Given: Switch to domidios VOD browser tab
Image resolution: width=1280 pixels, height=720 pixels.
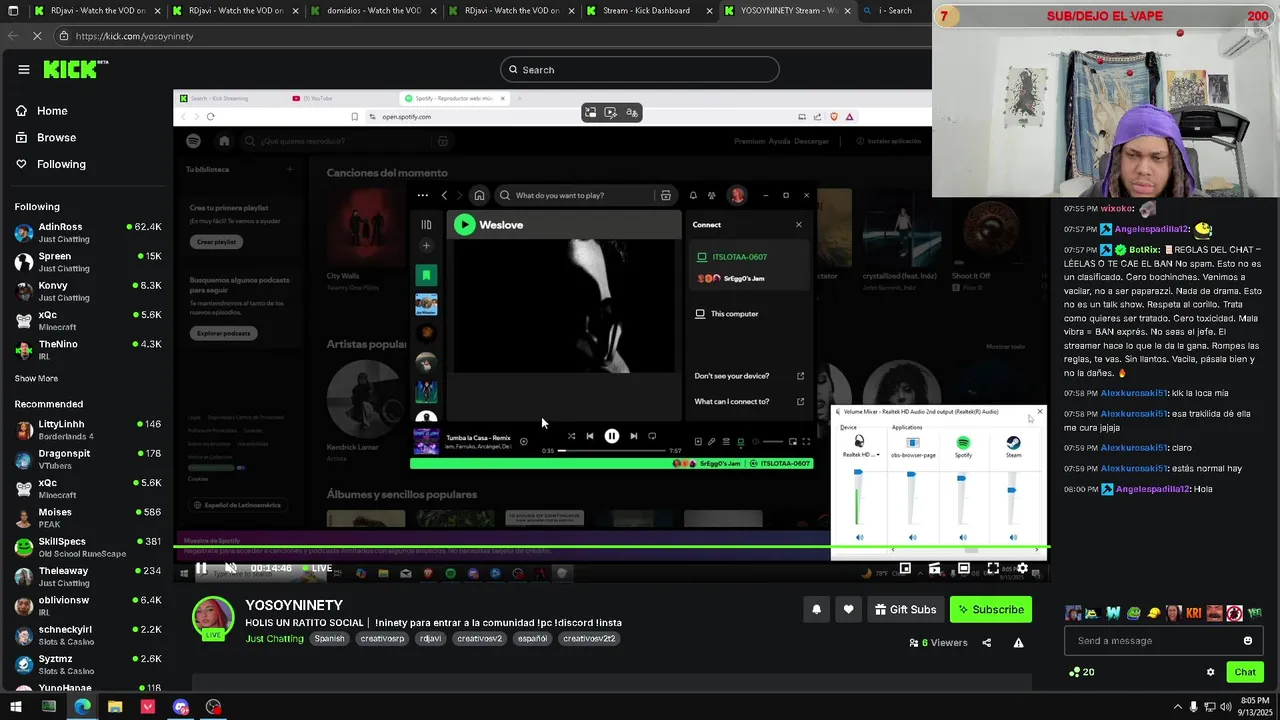Looking at the screenshot, I should (x=373, y=11).
